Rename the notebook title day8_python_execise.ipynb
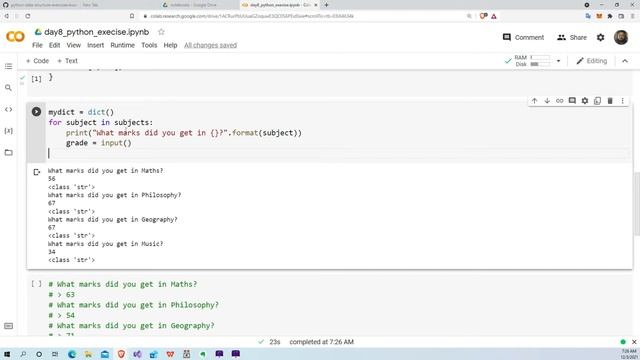 pyautogui.click(x=96, y=32)
